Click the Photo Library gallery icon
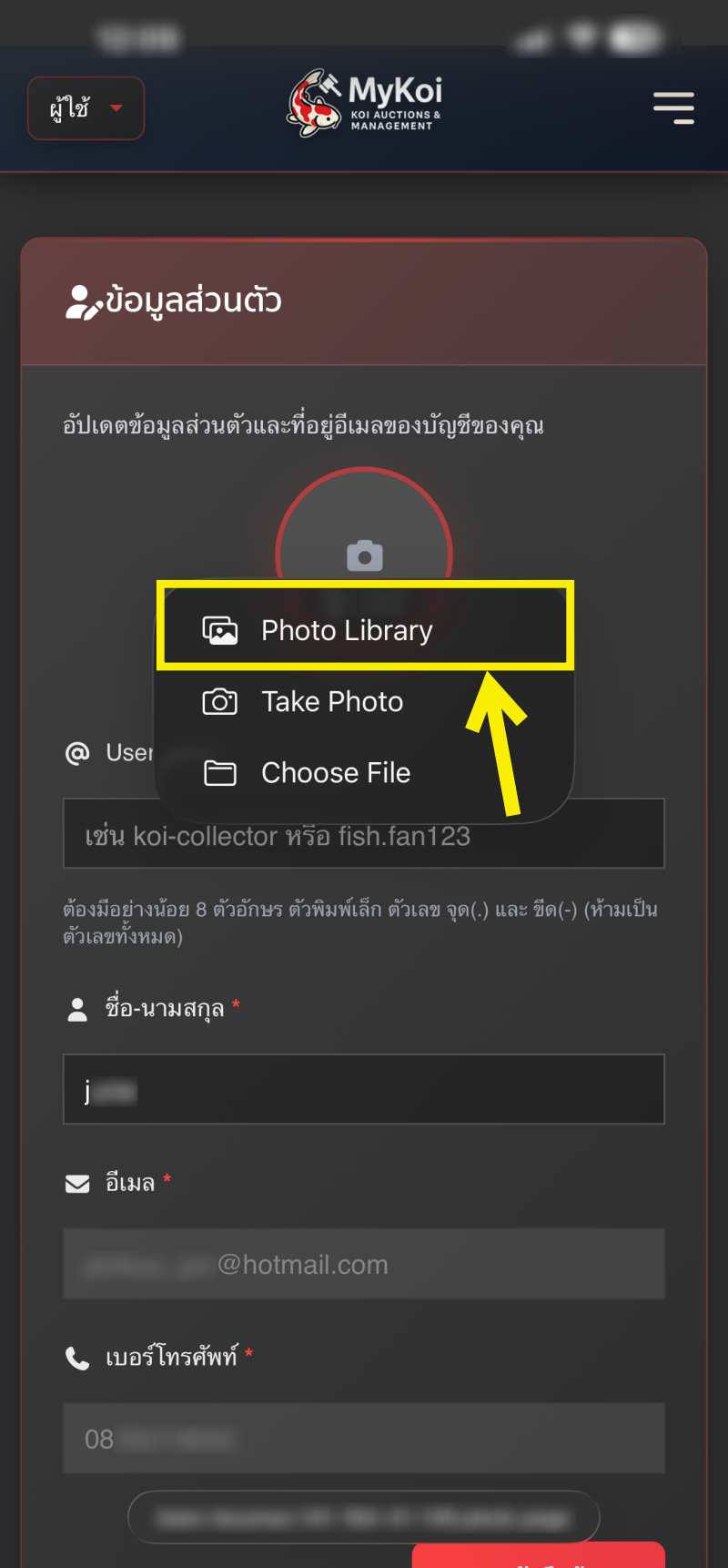Viewport: 728px width, 1568px height. click(219, 630)
